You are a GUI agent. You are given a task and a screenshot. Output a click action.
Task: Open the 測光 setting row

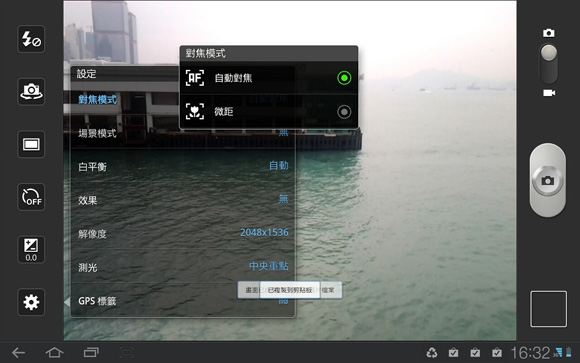(183, 267)
